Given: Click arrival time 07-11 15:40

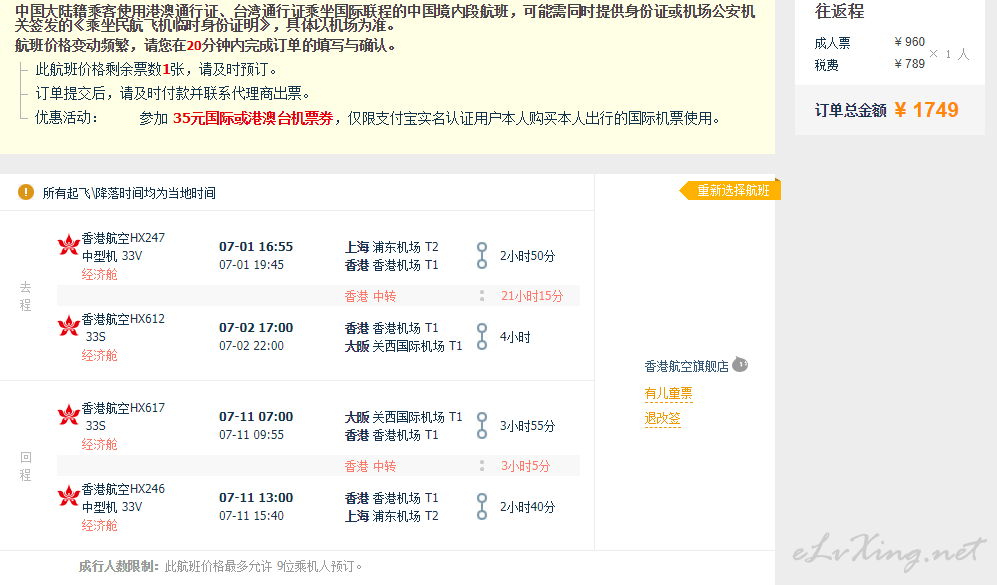Looking at the screenshot, I should pos(252,516).
